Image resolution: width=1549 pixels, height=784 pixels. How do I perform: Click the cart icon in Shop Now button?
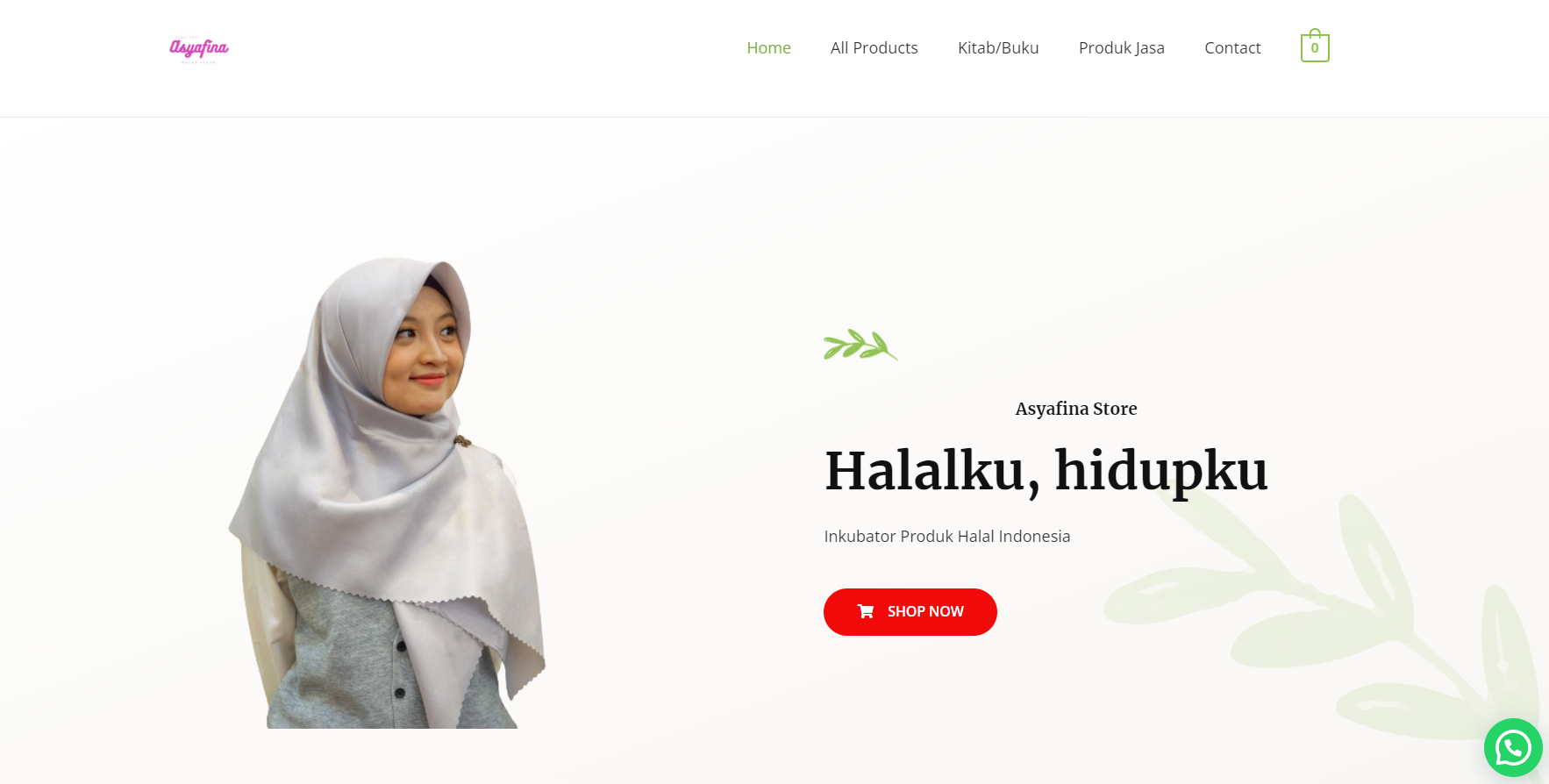(x=866, y=611)
